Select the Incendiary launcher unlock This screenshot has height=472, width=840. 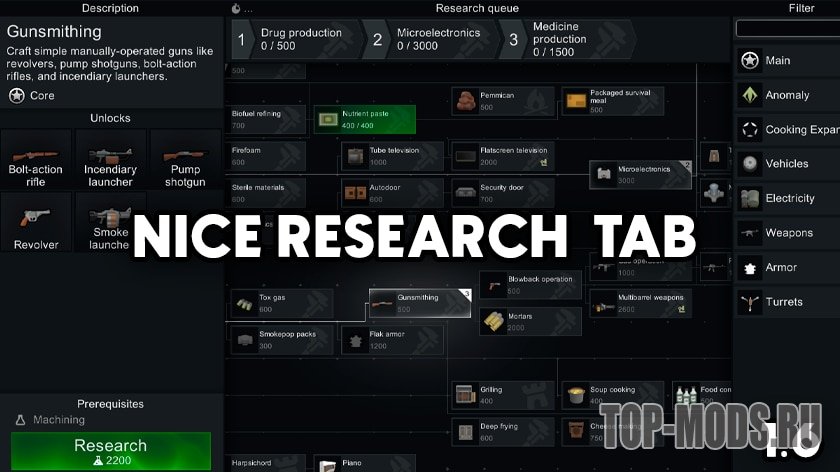[x=110, y=160]
